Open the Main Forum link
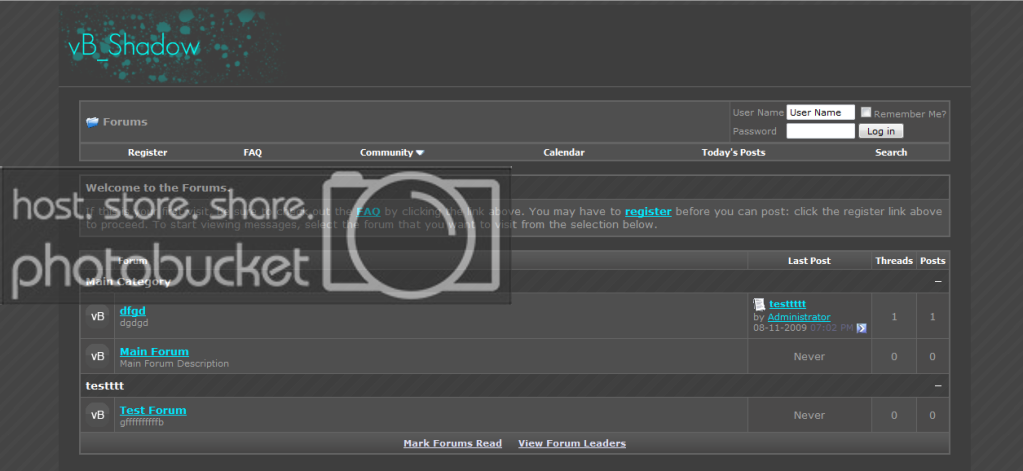The height and width of the screenshot is (471, 1023). pos(154,352)
